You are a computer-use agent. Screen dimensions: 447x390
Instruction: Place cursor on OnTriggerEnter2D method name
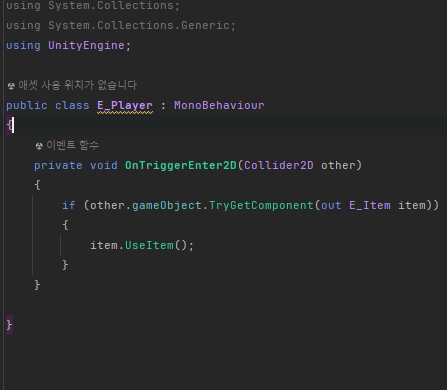click(x=181, y=166)
